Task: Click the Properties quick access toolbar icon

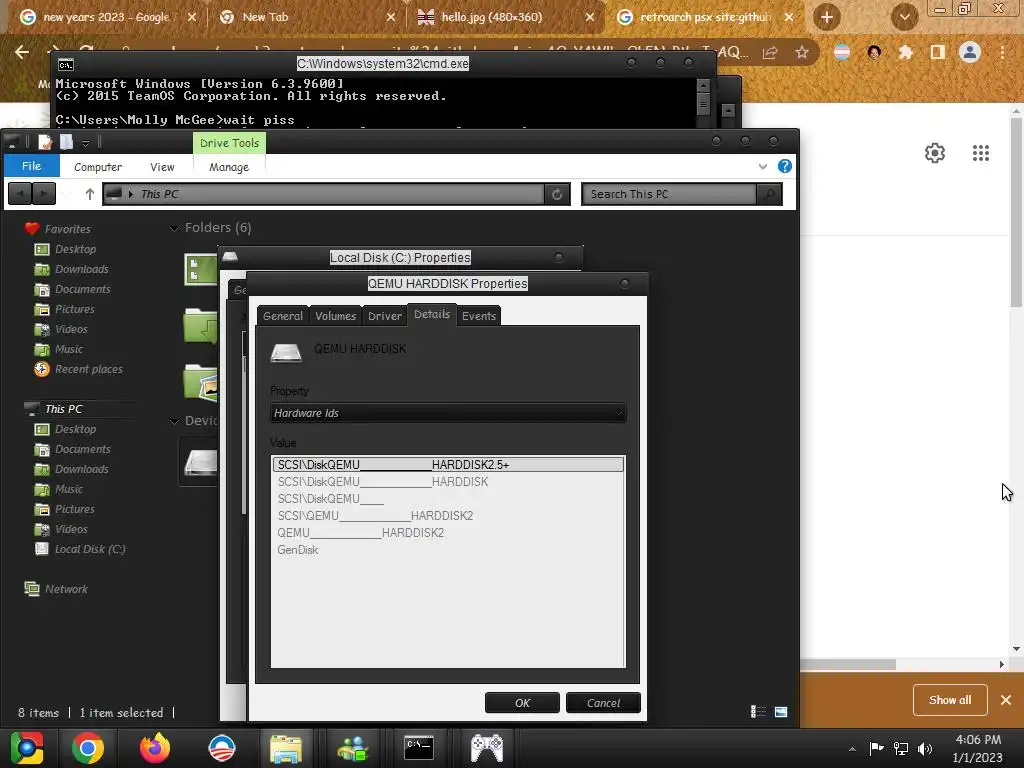Action: point(45,142)
